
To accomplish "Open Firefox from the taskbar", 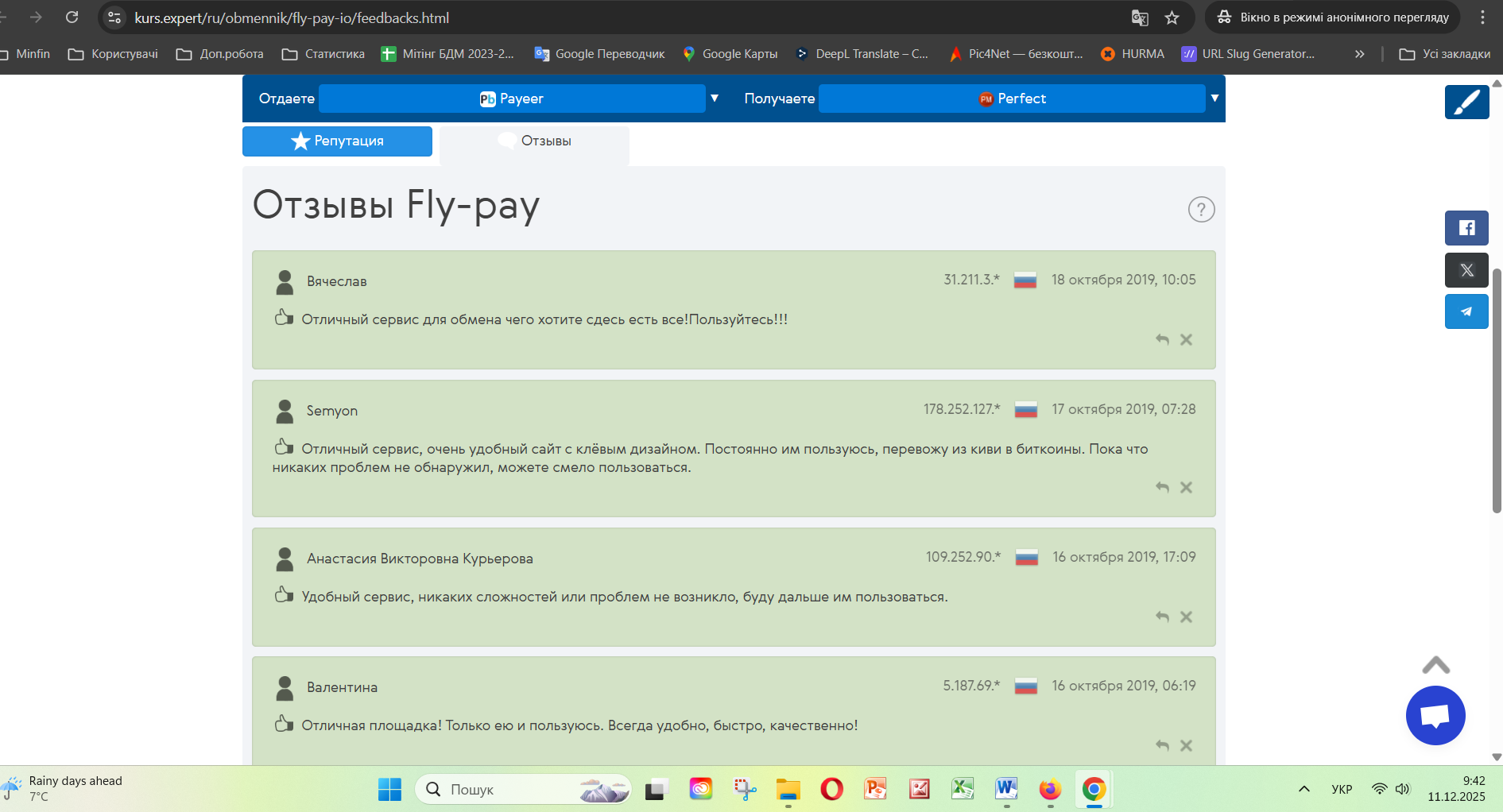I will point(1050,789).
